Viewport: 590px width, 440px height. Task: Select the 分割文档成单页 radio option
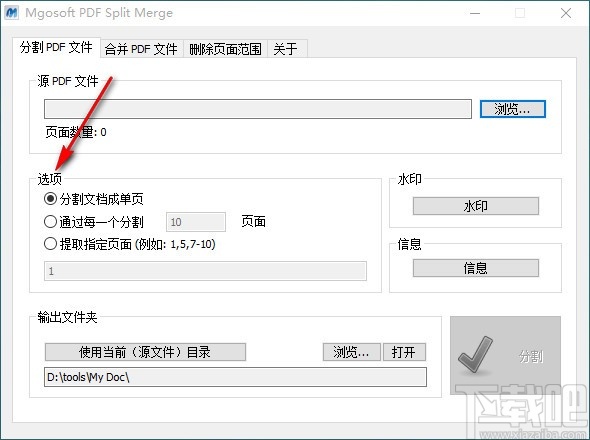94,199
